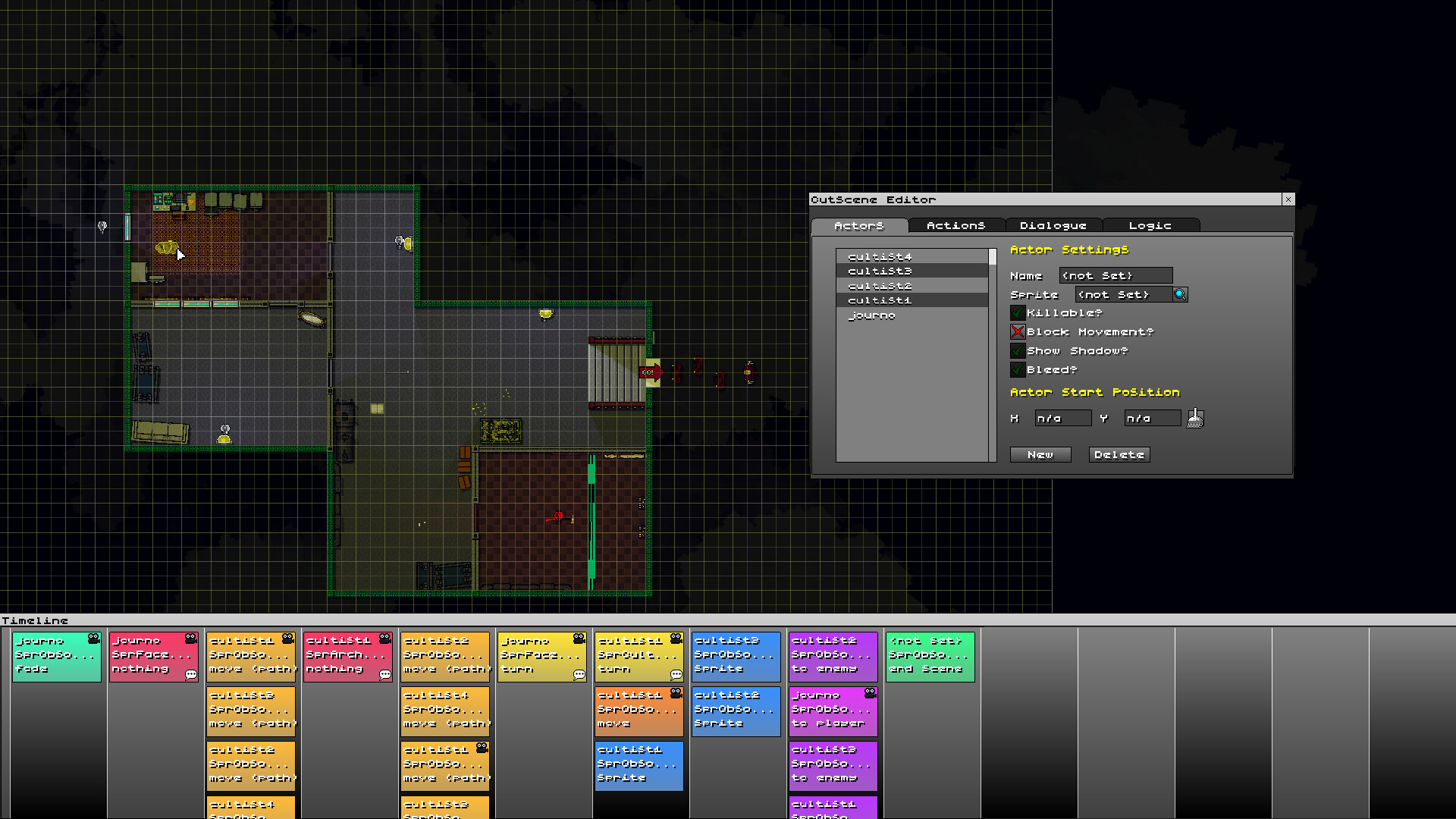Open the Dialogue tab
The image size is (1456, 819).
1053,226
